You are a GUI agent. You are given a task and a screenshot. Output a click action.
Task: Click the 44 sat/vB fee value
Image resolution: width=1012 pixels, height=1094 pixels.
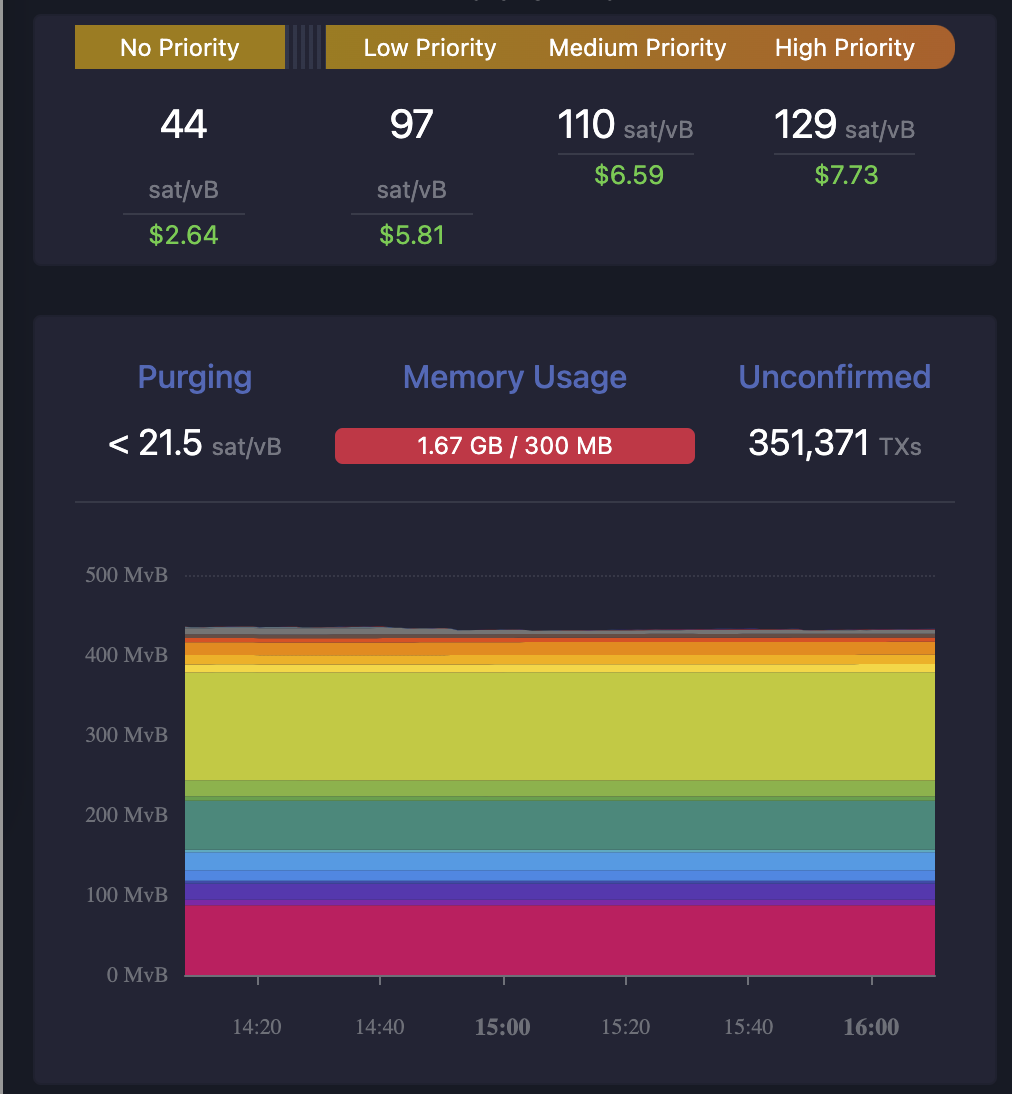184,125
